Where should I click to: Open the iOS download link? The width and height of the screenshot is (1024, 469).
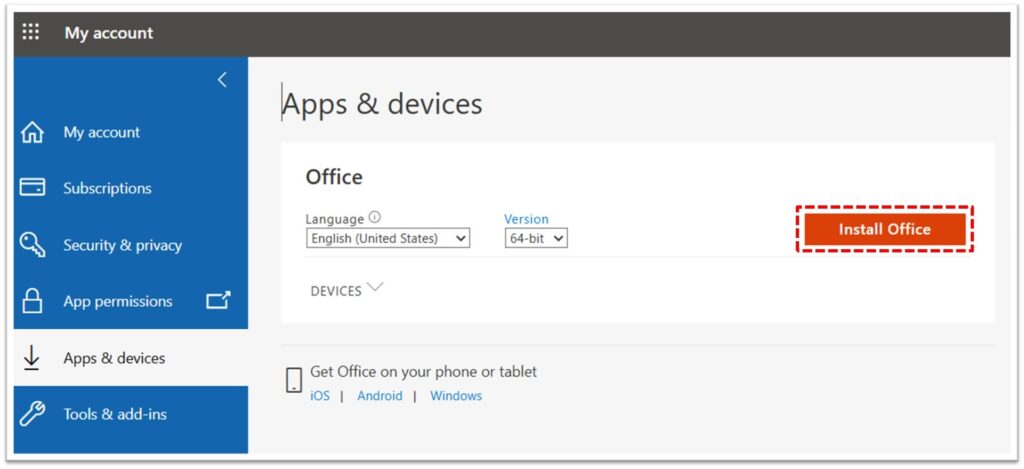(320, 396)
